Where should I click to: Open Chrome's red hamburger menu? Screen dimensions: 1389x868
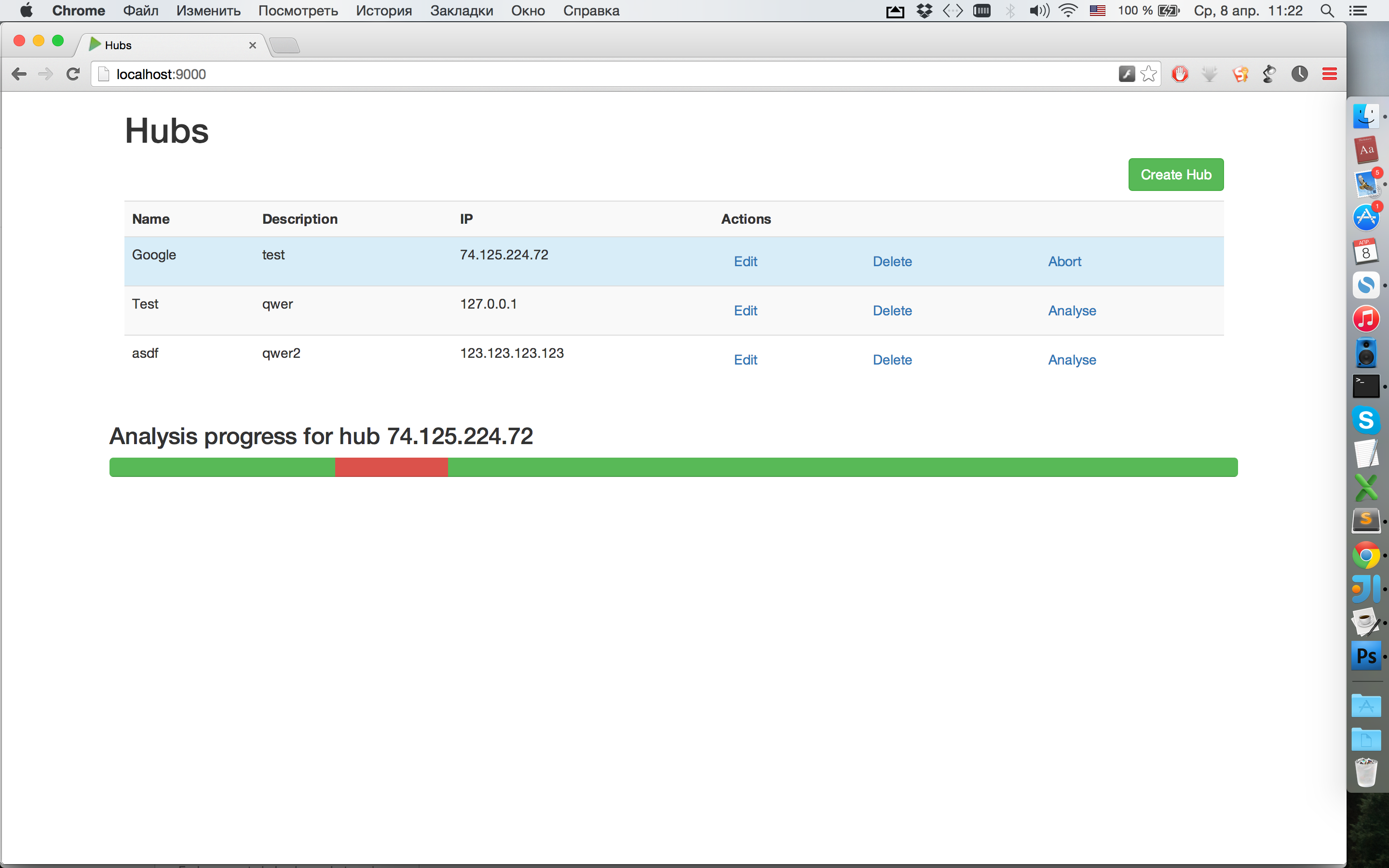click(1329, 74)
